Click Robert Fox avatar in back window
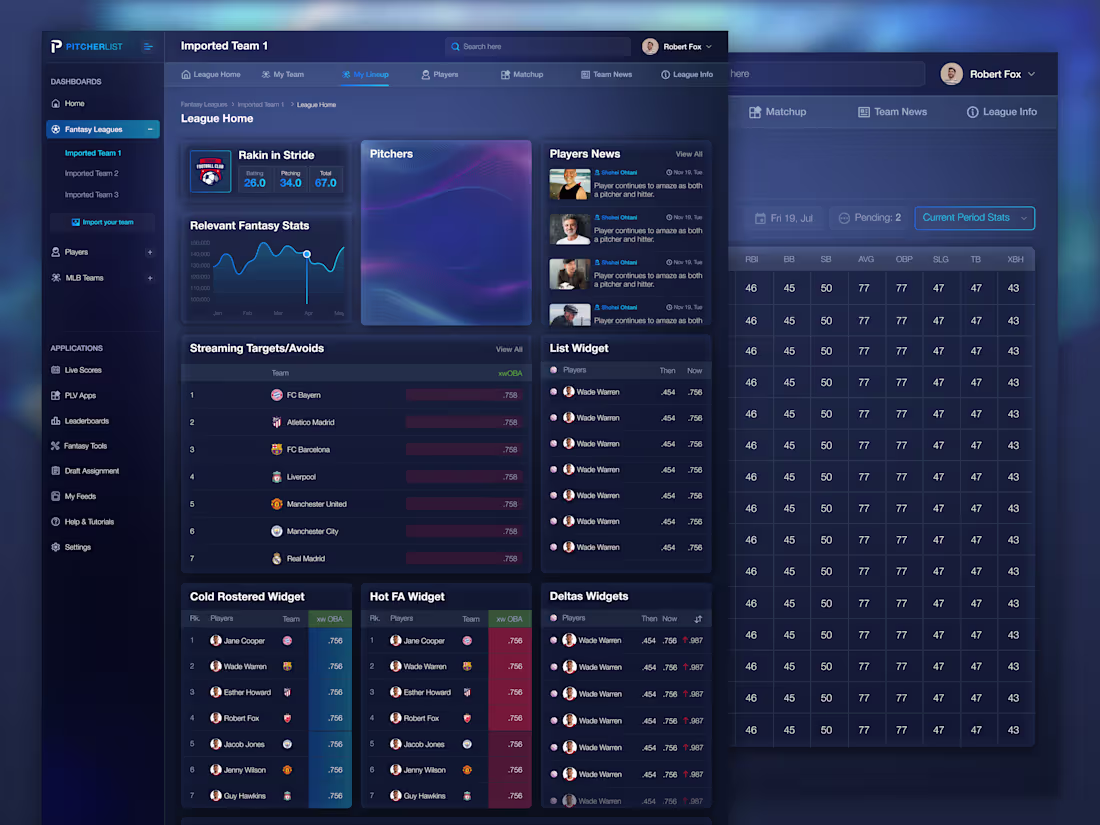Viewport: 1100px width, 825px height. tap(951, 74)
